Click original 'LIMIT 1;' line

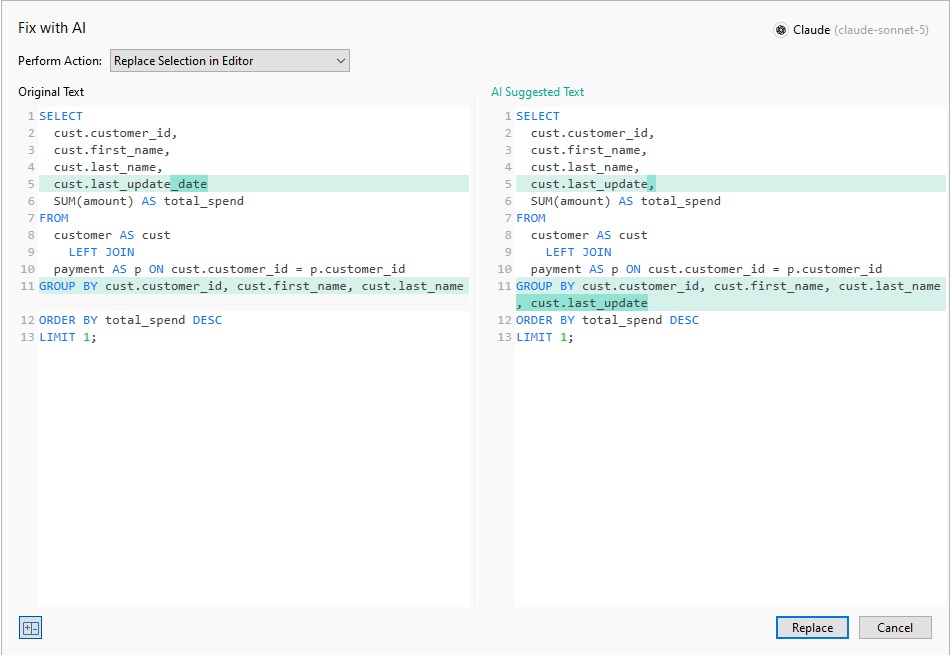(68, 337)
